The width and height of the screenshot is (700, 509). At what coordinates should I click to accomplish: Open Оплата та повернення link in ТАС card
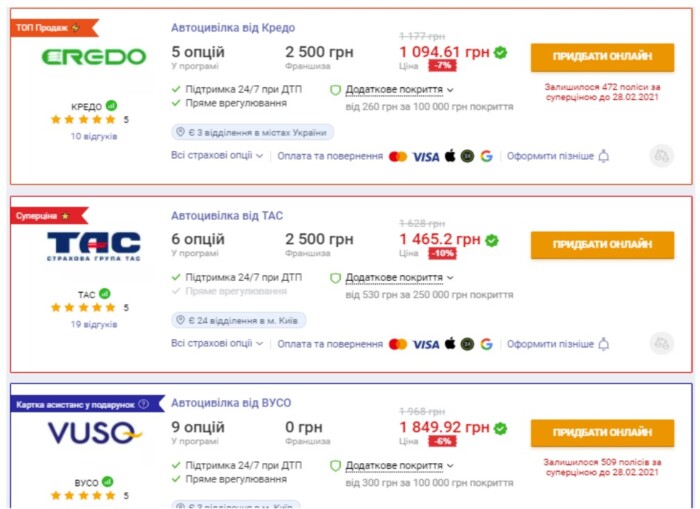pos(330,344)
